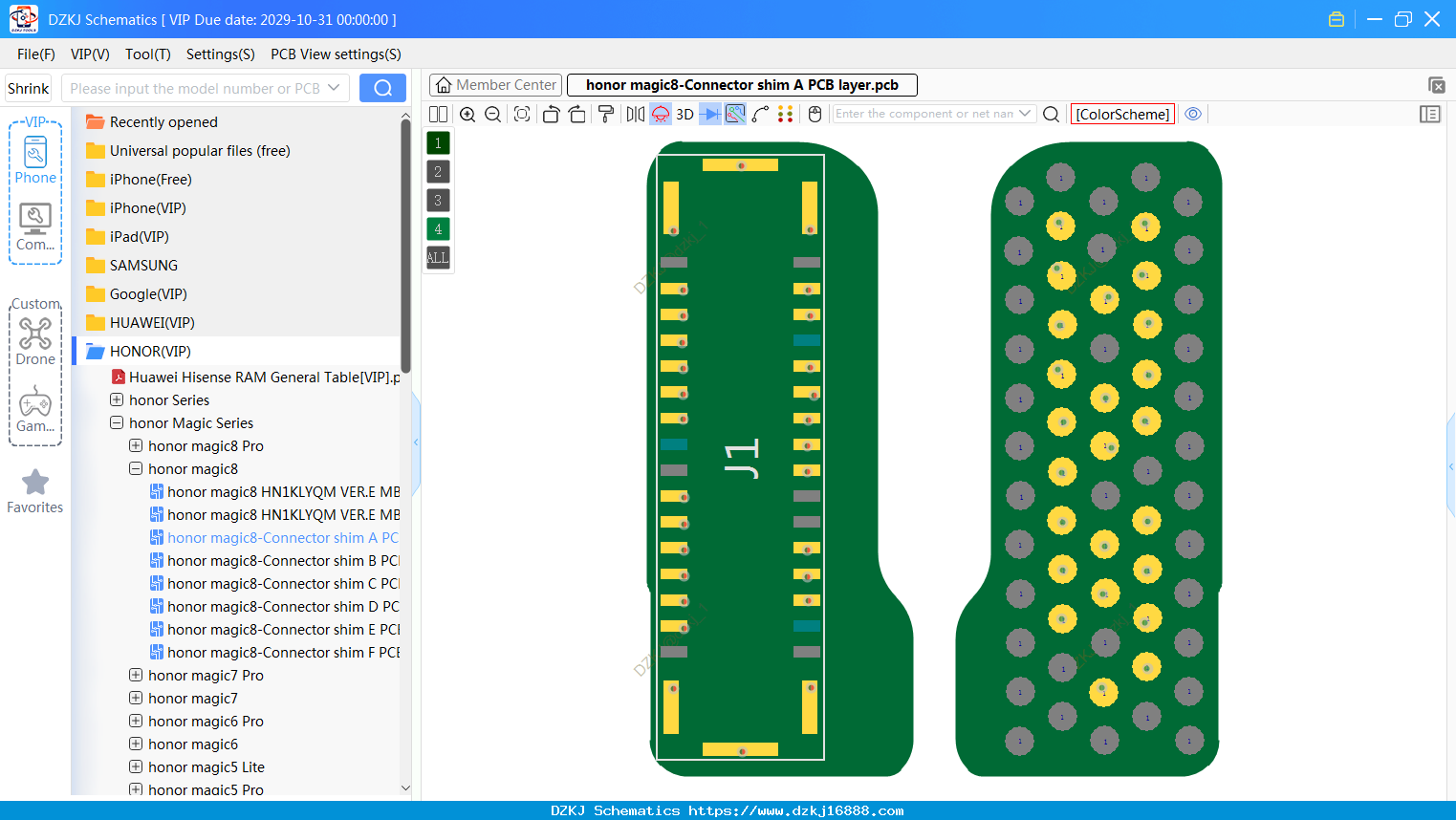1456x820 pixels.
Task: Click the close-all-tabs icon at top right
Action: [x=1436, y=85]
